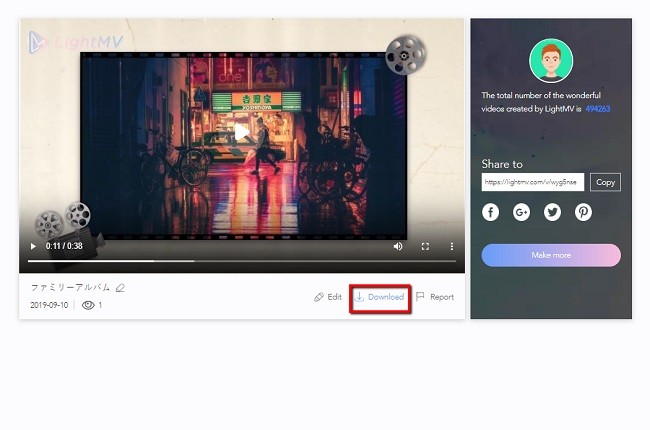Click the 2019-09-10 date text
Image resolution: width=650 pixels, height=430 pixels.
[49, 305]
